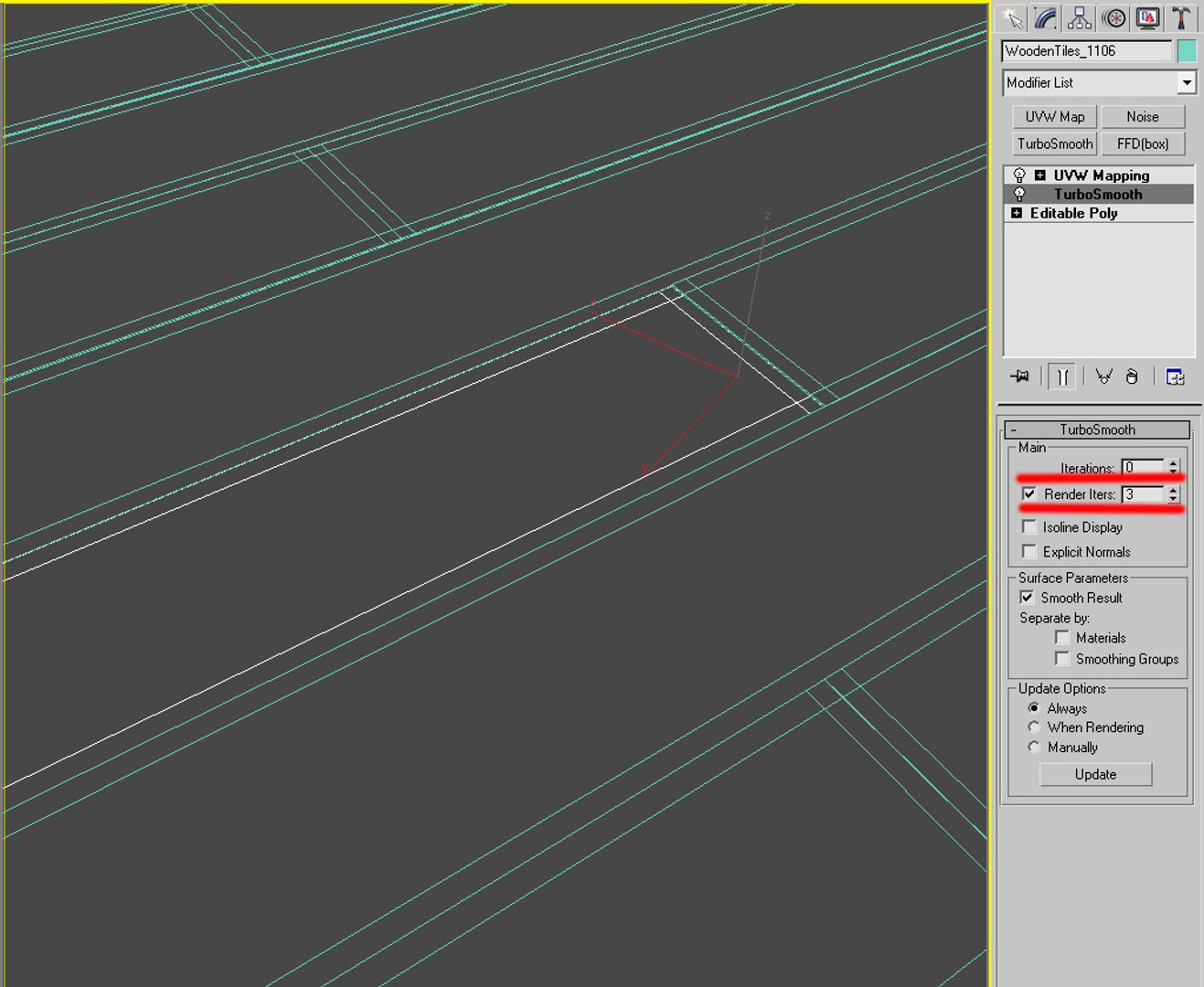Open the Motion command panel tab
The image size is (1204, 987).
(1113, 18)
